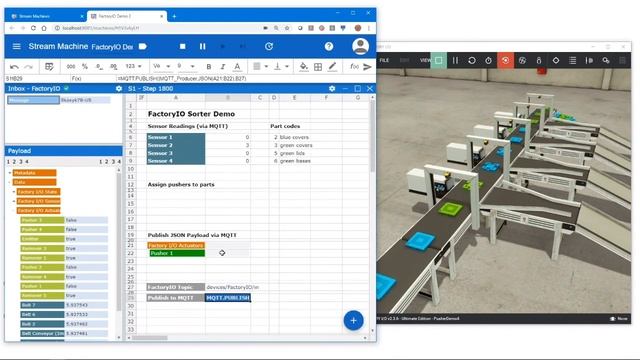Select cell with Sensor 1 label
640x360 pixels.
point(176,137)
